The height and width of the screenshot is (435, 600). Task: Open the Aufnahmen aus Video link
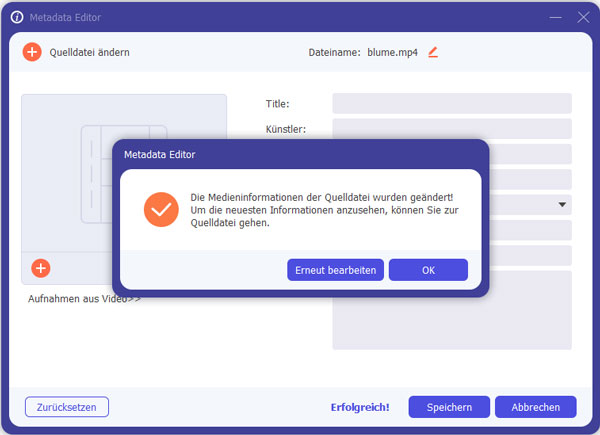click(84, 298)
